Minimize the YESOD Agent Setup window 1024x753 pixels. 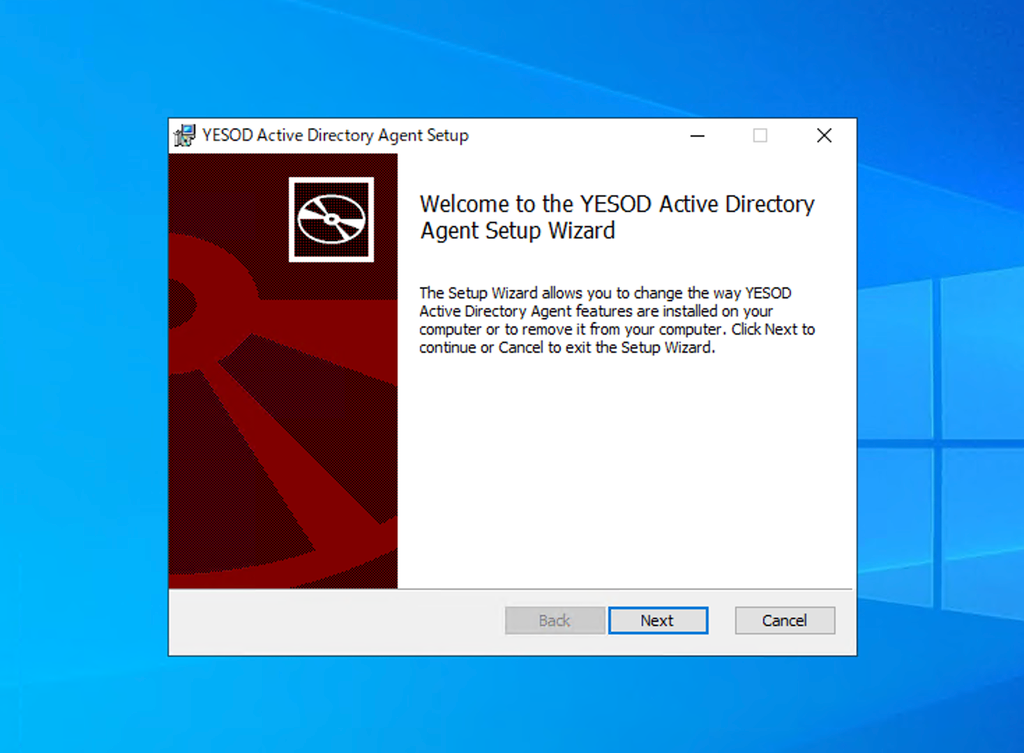point(697,136)
